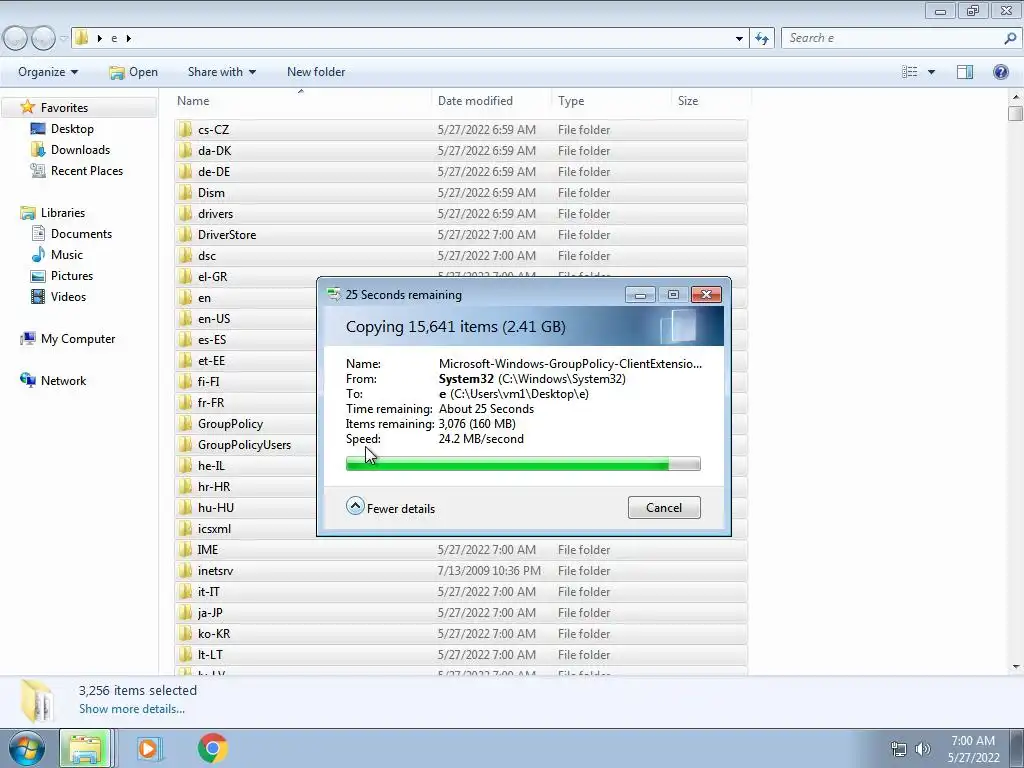This screenshot has height=768, width=1024.
Task: Open My Computer in navigation pane
Action: click(x=78, y=338)
